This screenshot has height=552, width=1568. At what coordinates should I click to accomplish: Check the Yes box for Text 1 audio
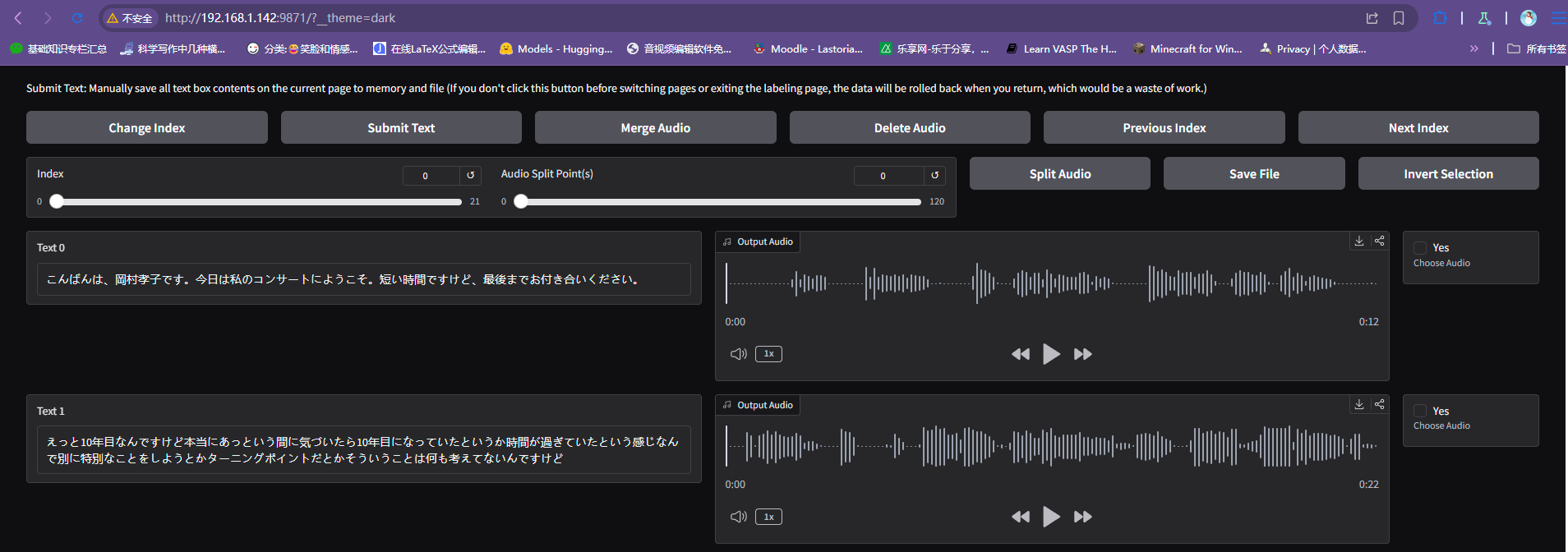[x=1420, y=411]
